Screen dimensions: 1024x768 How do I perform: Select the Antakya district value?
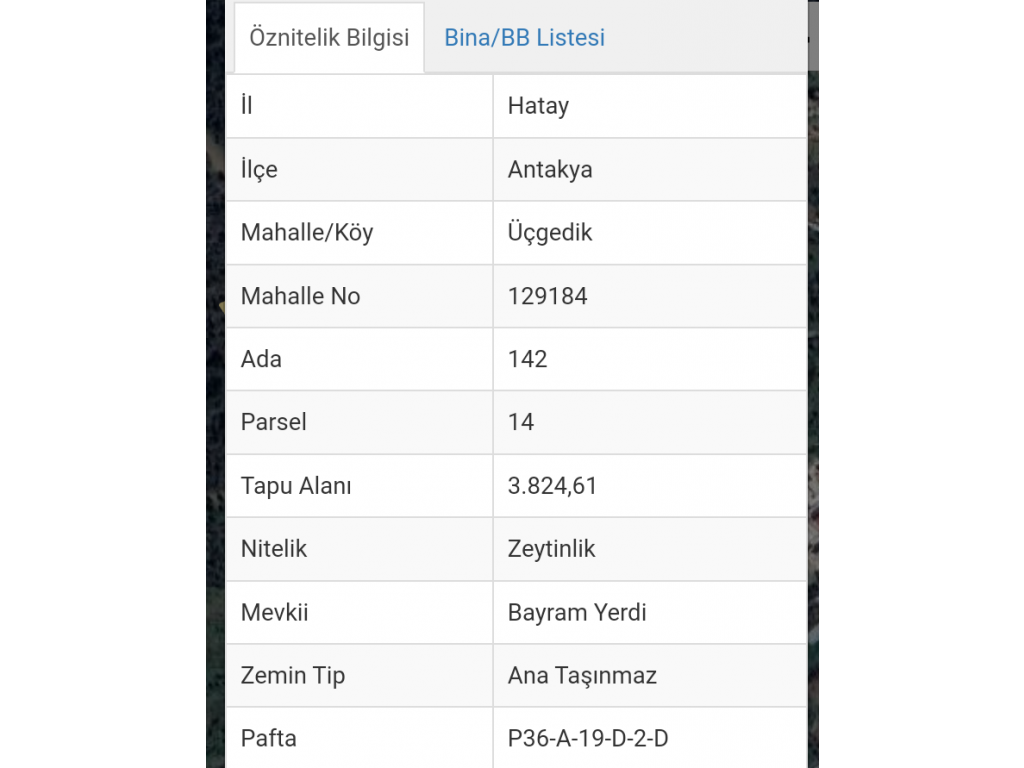click(550, 169)
